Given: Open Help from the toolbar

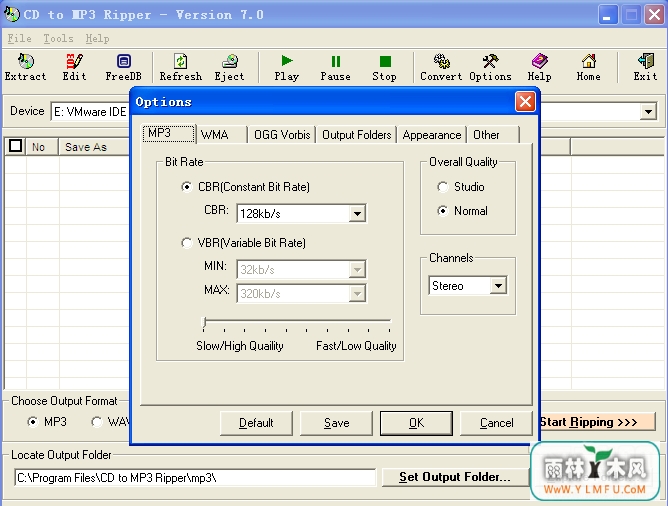Looking at the screenshot, I should (x=539, y=67).
